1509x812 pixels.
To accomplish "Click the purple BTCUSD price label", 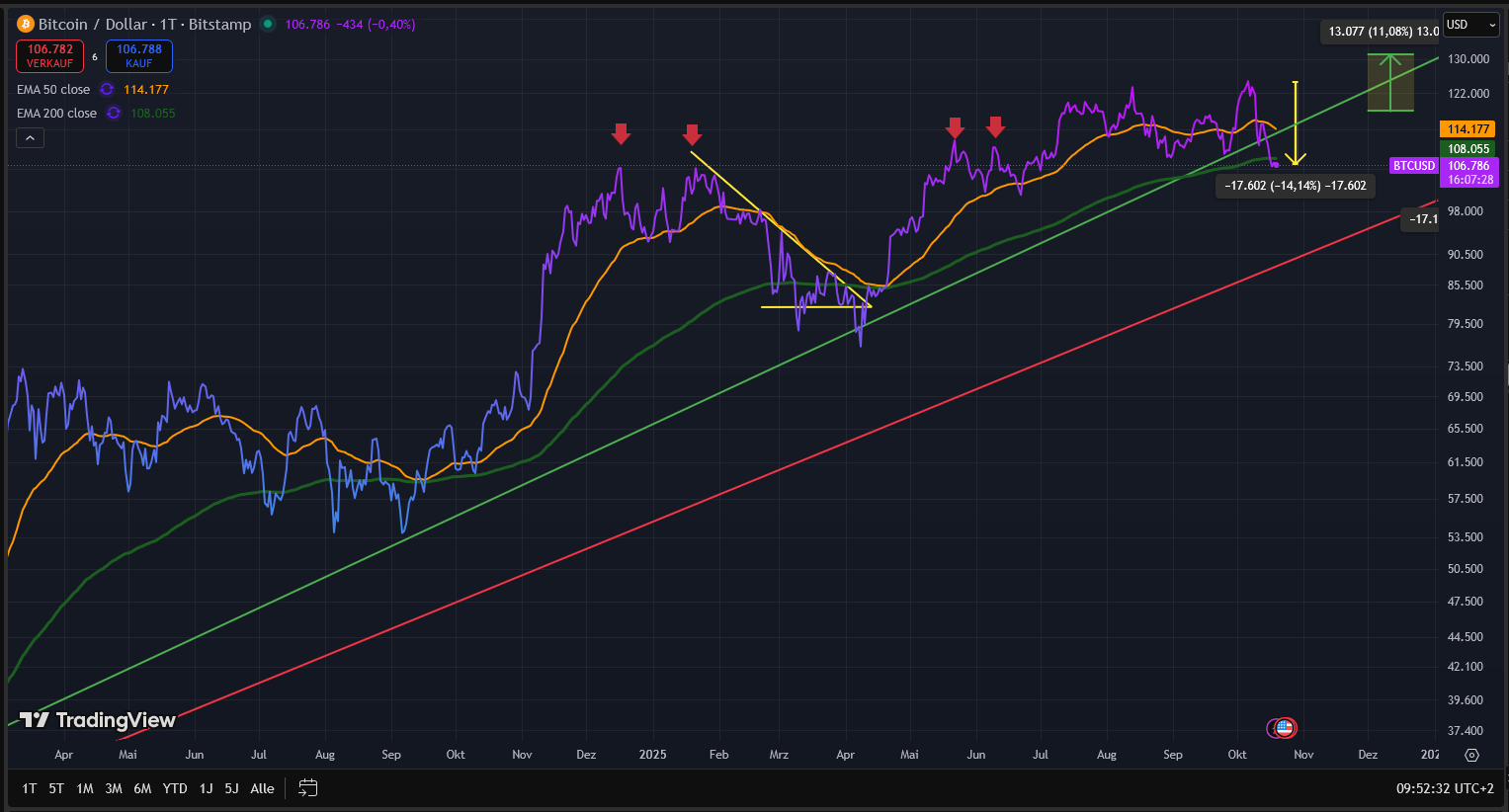I will (x=1414, y=166).
